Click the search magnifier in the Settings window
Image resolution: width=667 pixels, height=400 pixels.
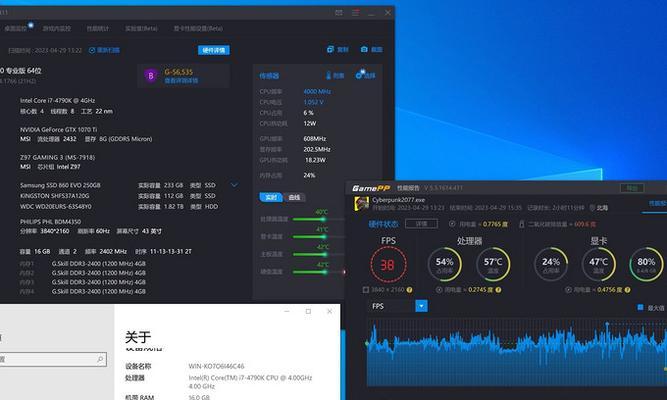[100, 360]
